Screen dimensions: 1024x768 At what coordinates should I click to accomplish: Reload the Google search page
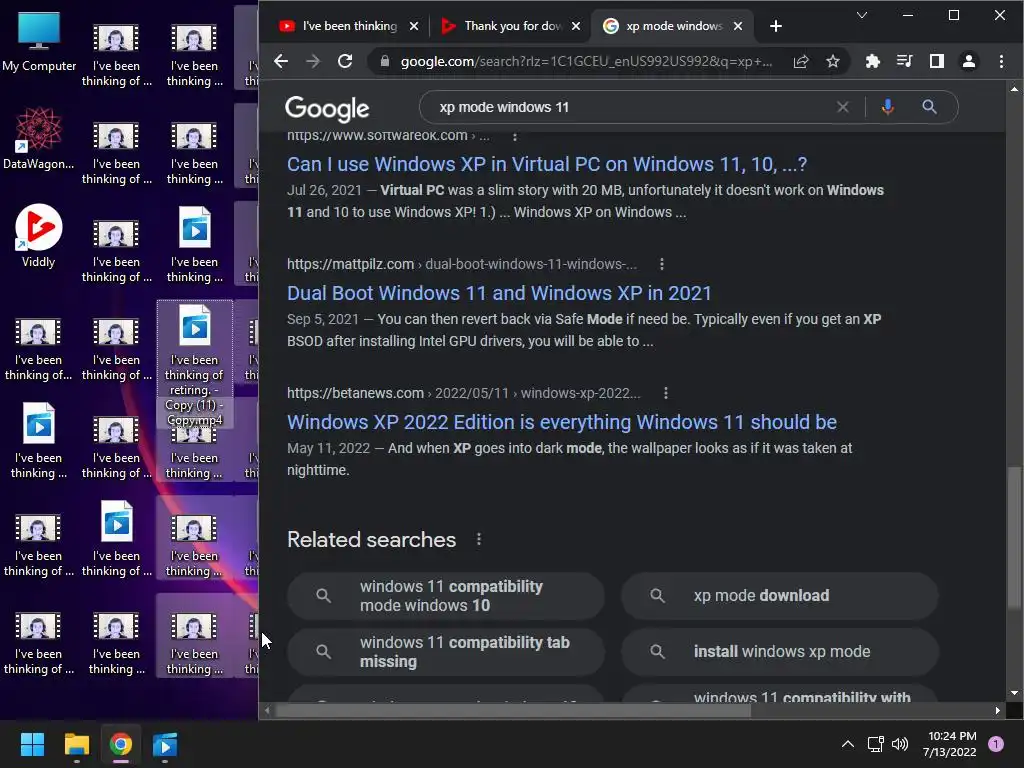pos(345,61)
